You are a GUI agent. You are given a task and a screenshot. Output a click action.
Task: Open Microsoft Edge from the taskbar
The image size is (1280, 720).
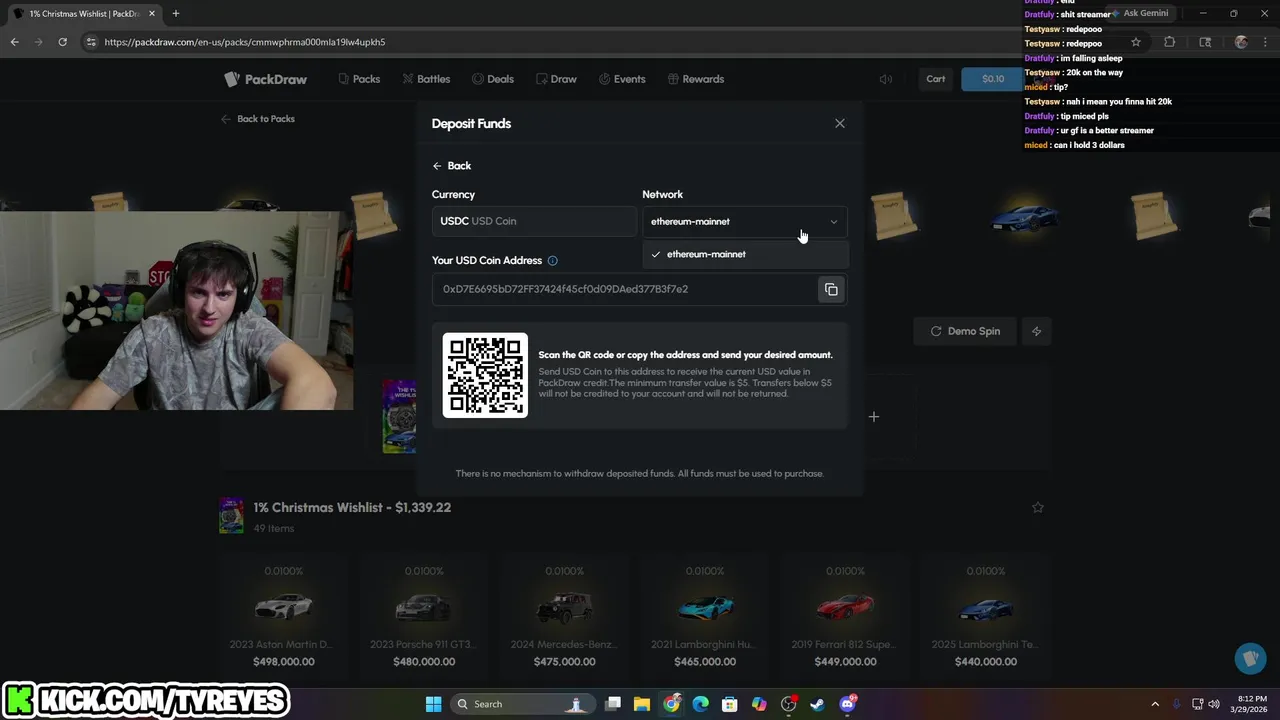(700, 704)
